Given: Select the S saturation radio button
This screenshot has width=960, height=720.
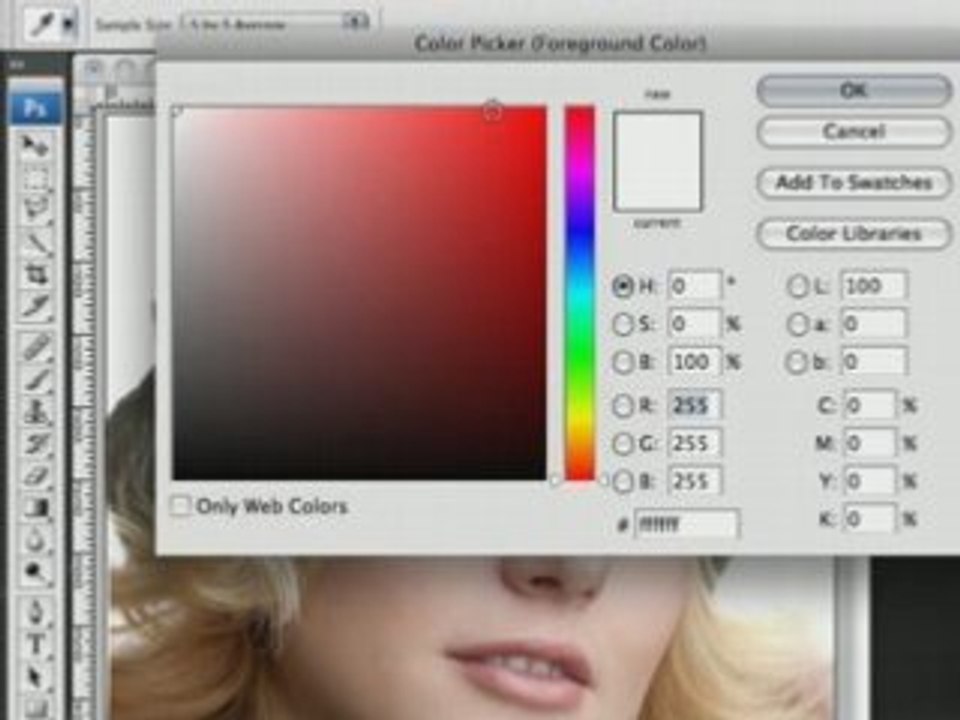Looking at the screenshot, I should tap(622, 324).
